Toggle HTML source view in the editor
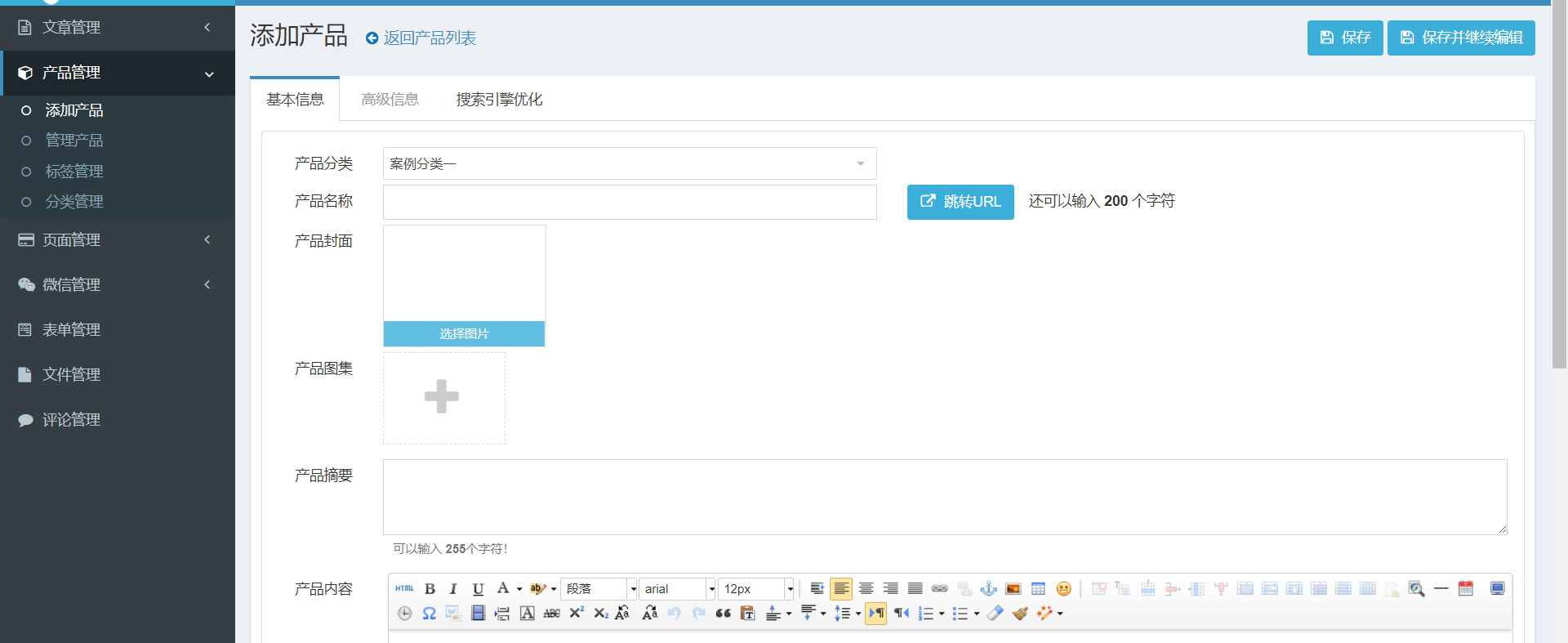This screenshot has height=643, width=1568. (x=404, y=588)
